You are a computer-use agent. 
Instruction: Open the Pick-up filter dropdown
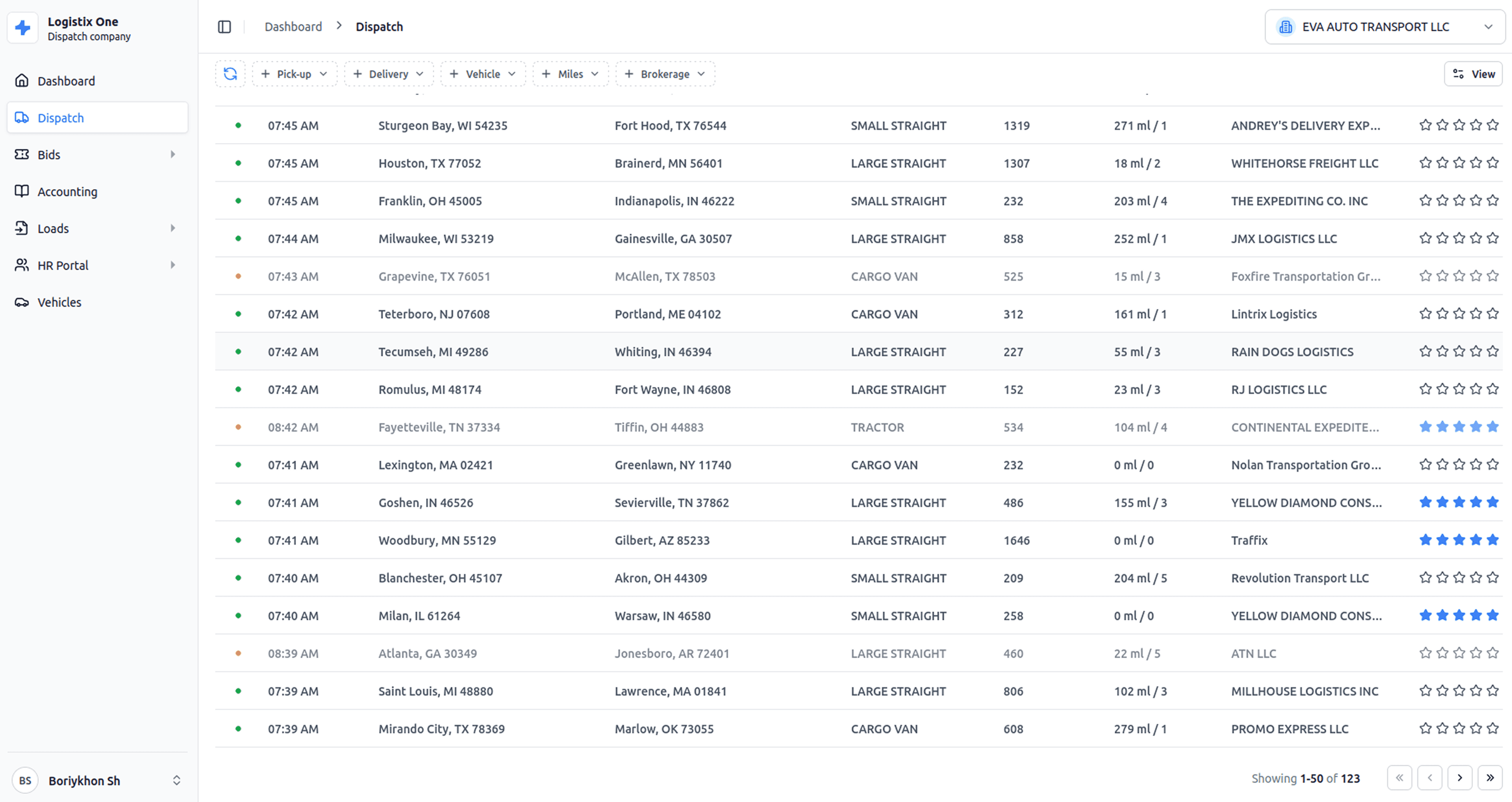point(294,74)
